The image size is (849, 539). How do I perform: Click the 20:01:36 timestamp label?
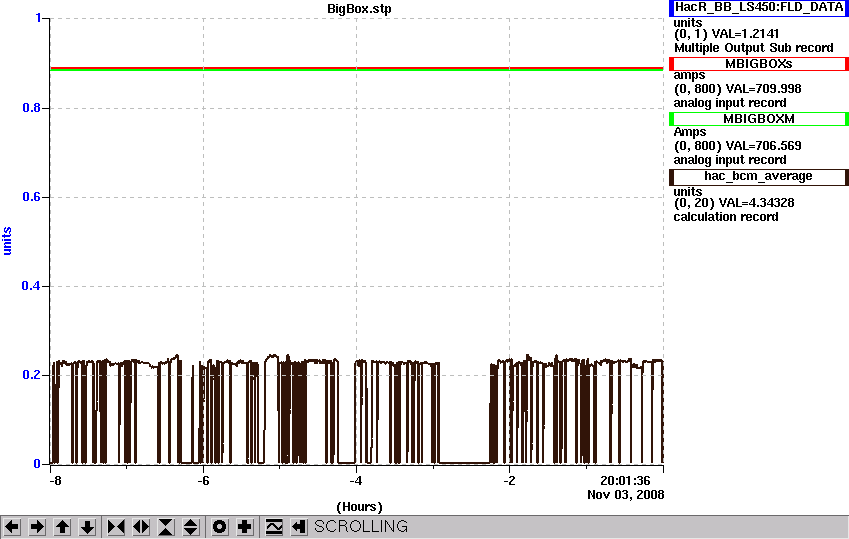pos(625,480)
